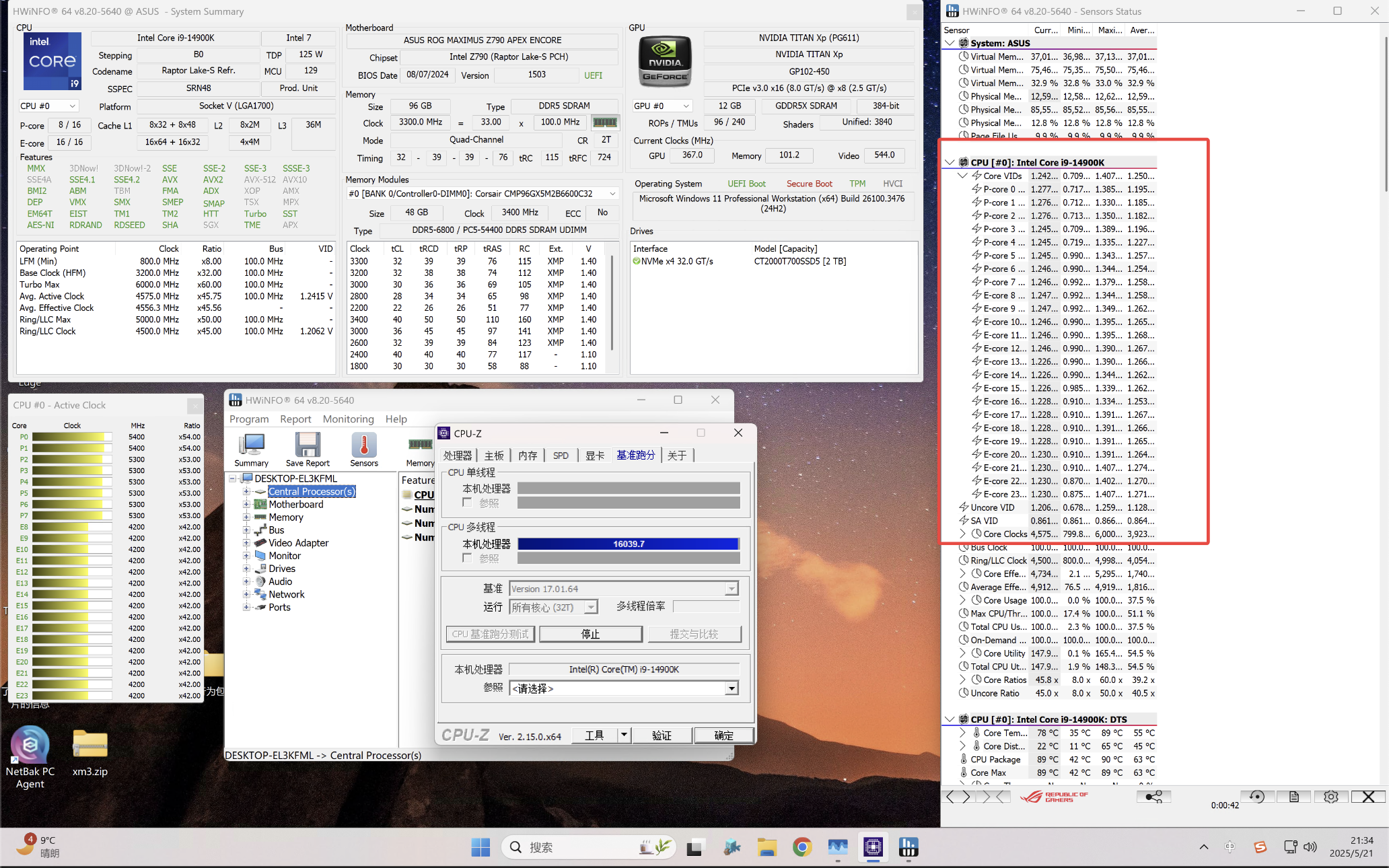Collapse the System: ASUS sensor group
1389x868 pixels.
[x=950, y=43]
